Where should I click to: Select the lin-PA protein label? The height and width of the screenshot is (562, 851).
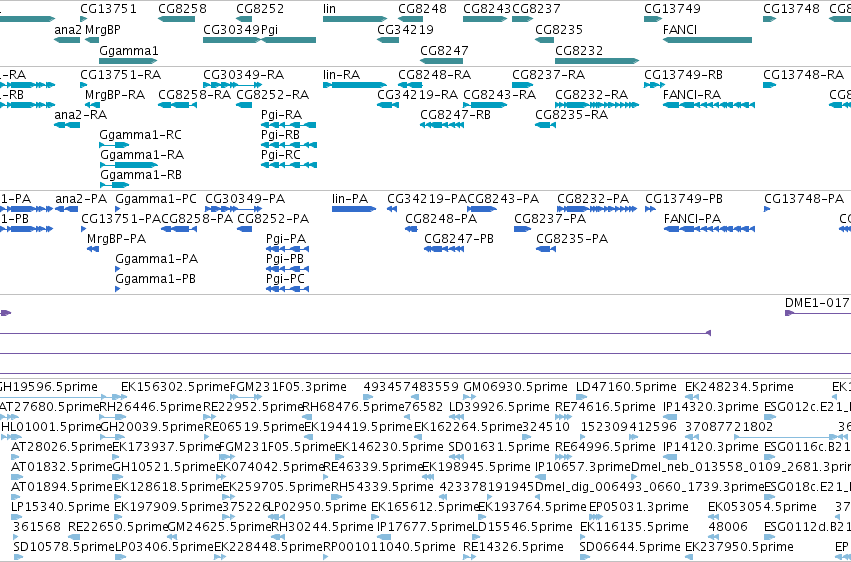click(350, 199)
